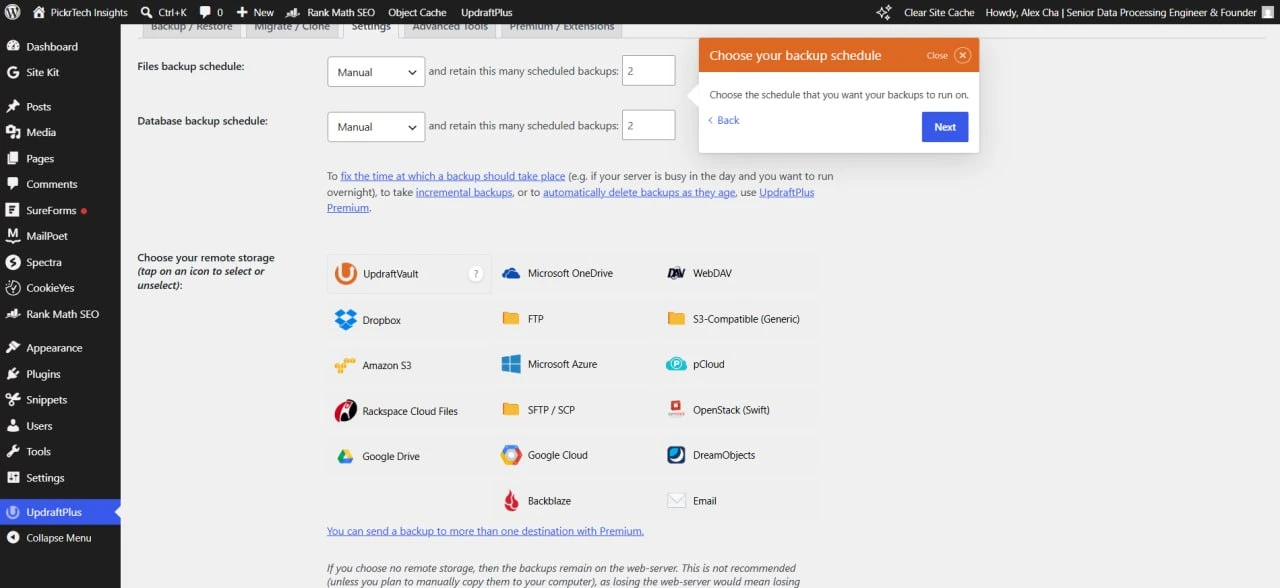This screenshot has width=1280, height=588.
Task: Open the New content menu in admin bar
Action: pos(255,12)
